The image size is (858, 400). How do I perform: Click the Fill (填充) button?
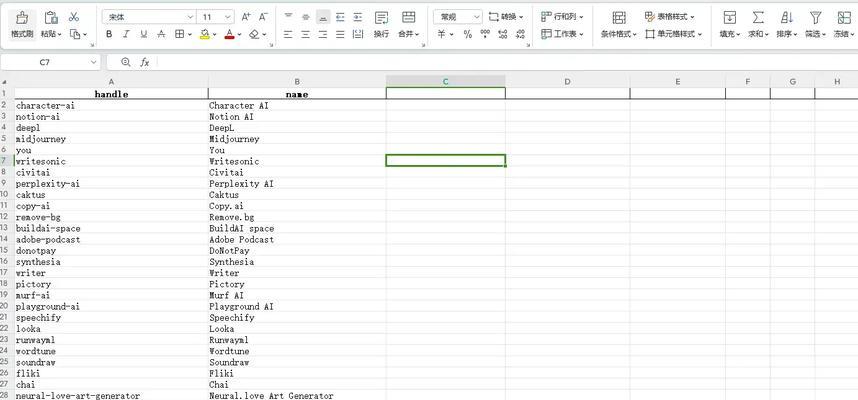[730, 24]
